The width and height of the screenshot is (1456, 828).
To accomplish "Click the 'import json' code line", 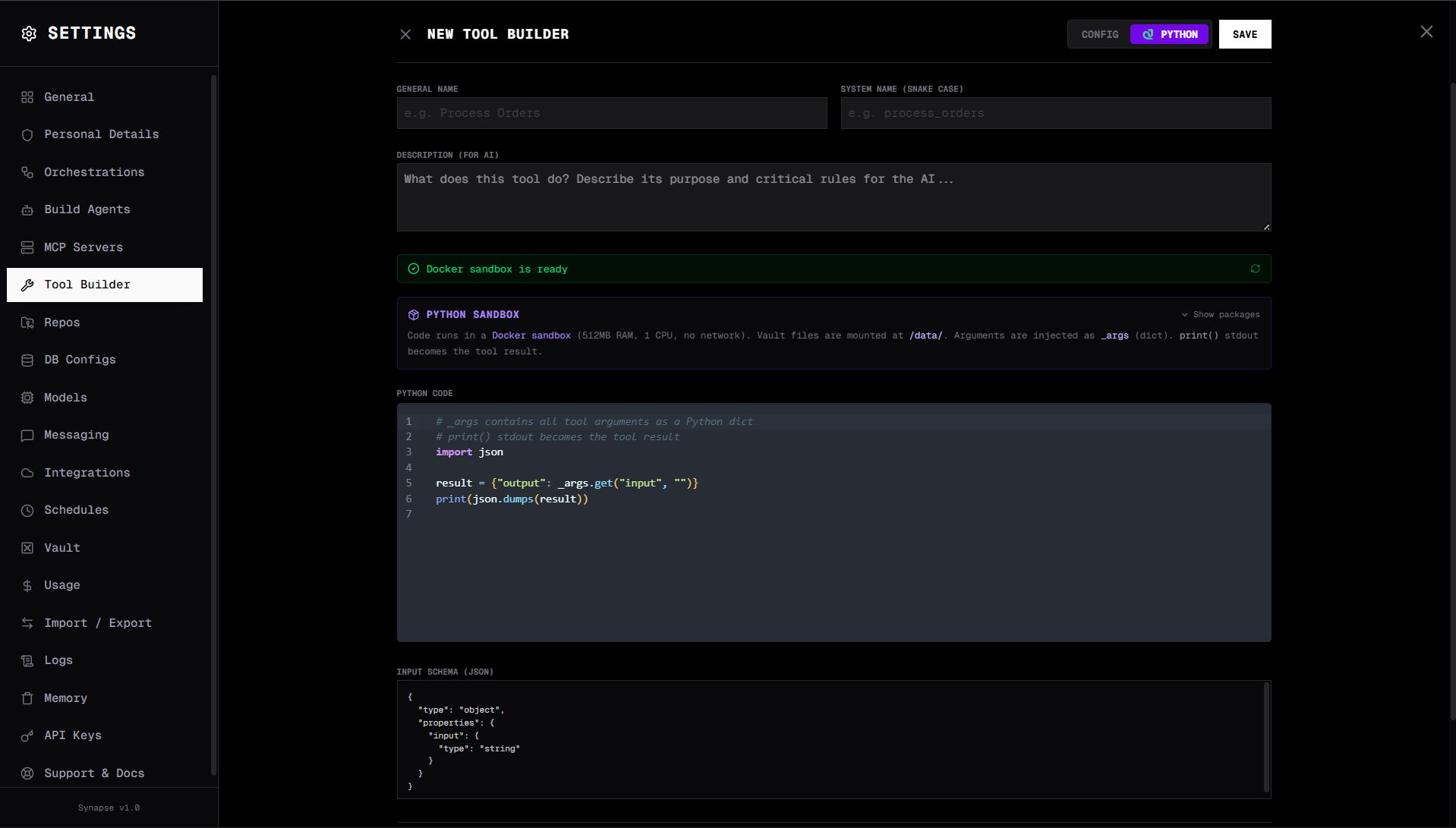I will 469,452.
